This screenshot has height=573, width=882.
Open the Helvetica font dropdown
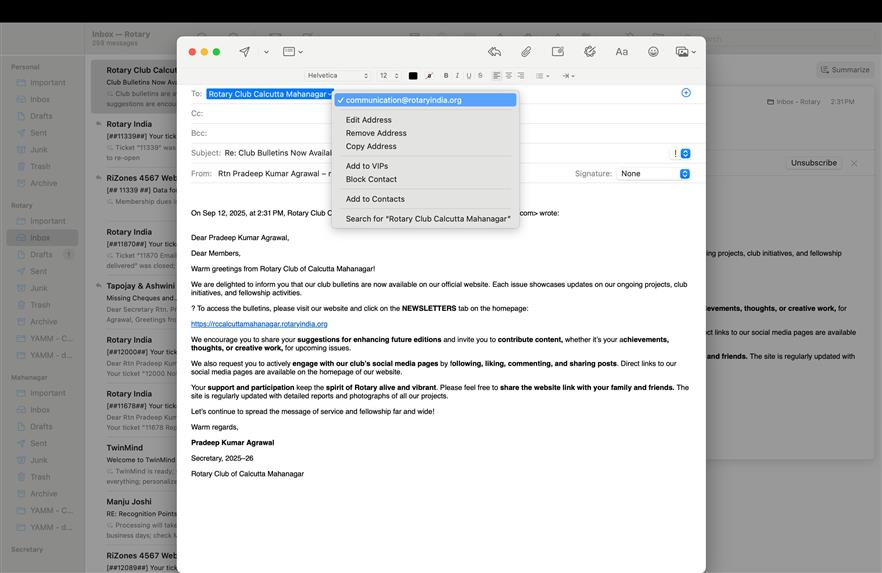pyautogui.click(x=337, y=76)
